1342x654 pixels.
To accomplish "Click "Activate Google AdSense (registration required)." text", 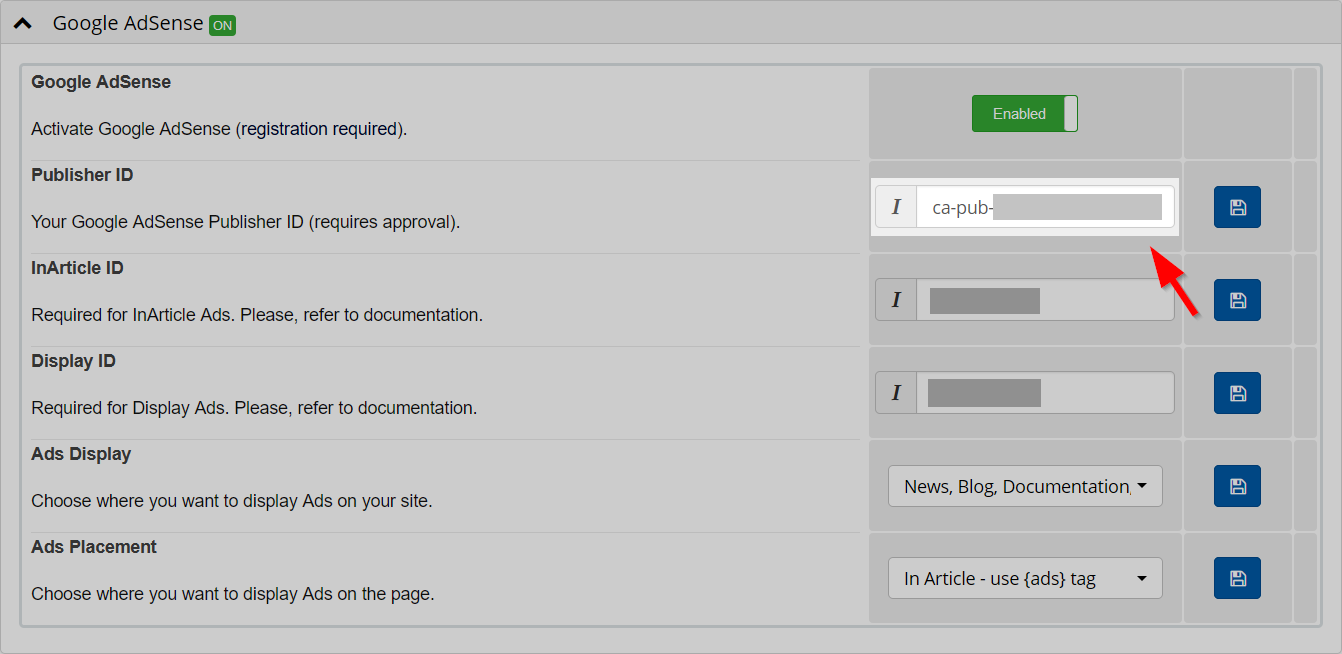I will click(x=219, y=129).
